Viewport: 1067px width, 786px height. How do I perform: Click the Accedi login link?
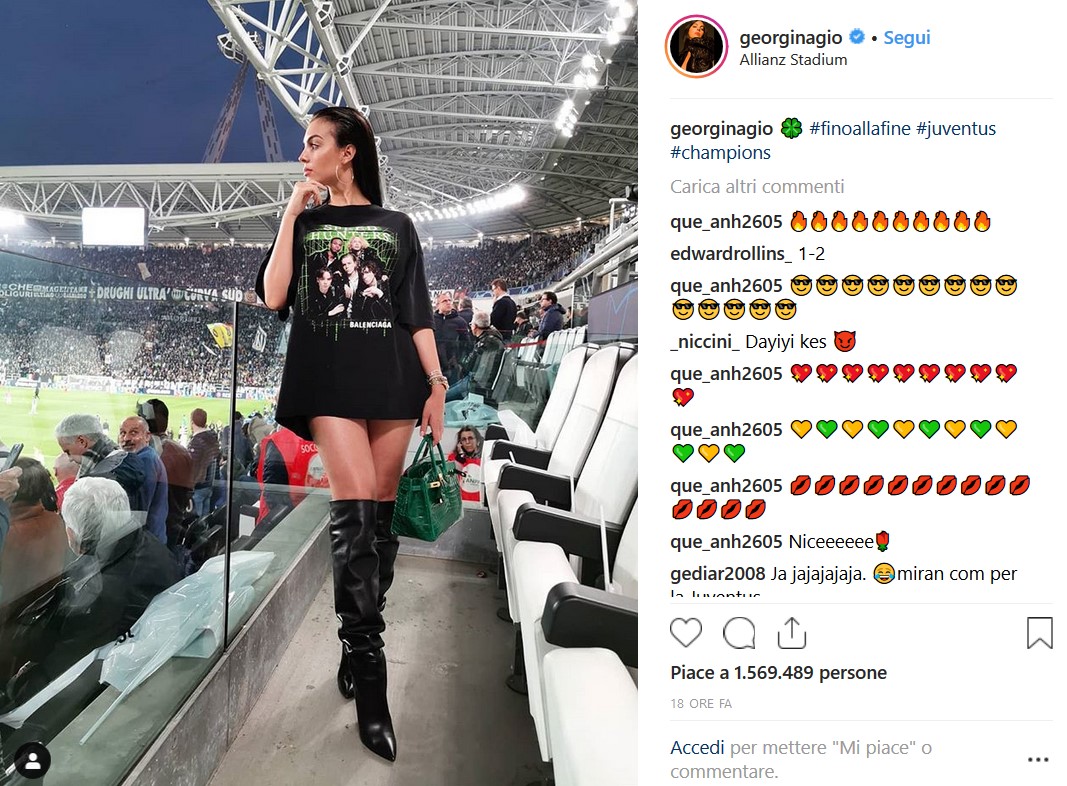click(697, 748)
